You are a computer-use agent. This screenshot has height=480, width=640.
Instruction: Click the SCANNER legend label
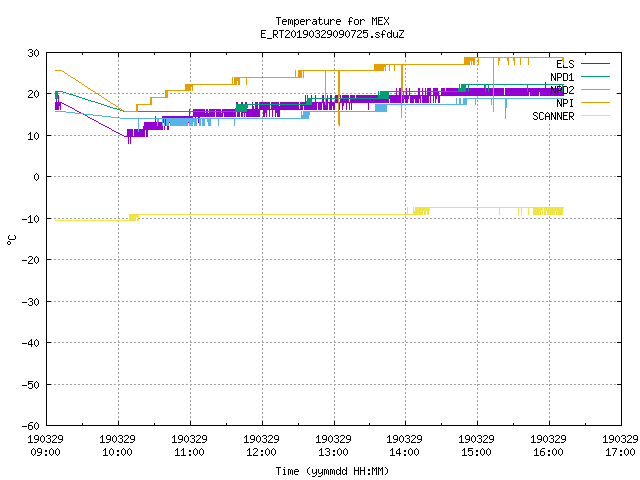point(553,116)
